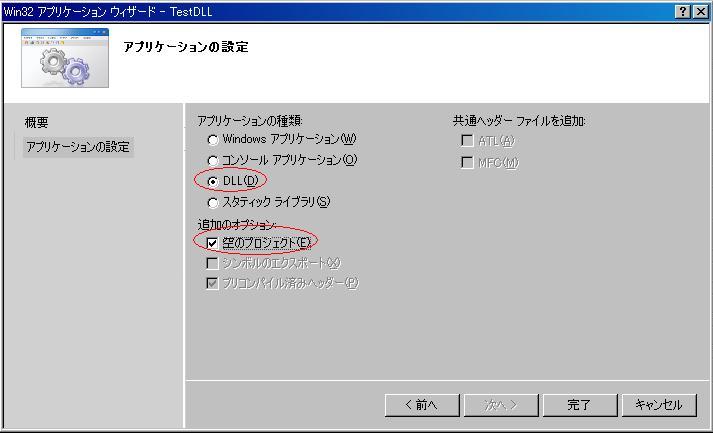The height and width of the screenshot is (433, 713).
Task: Toggle the 空のプロジェクト checkbox
Action: pos(212,243)
